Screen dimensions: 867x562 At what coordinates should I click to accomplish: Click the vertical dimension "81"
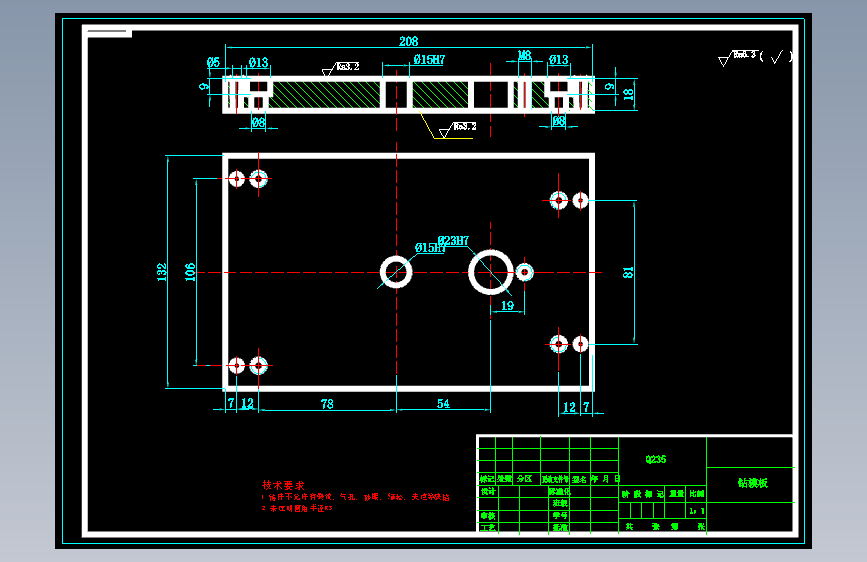628,273
